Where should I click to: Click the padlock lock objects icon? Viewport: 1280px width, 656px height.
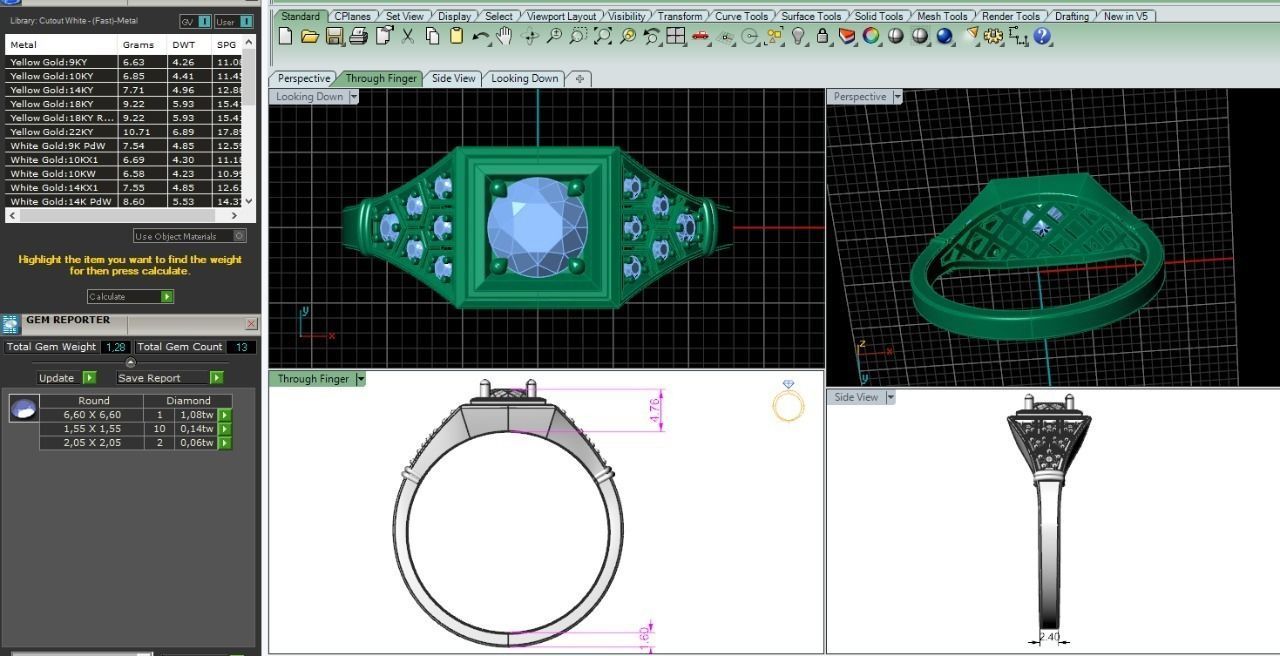click(822, 36)
